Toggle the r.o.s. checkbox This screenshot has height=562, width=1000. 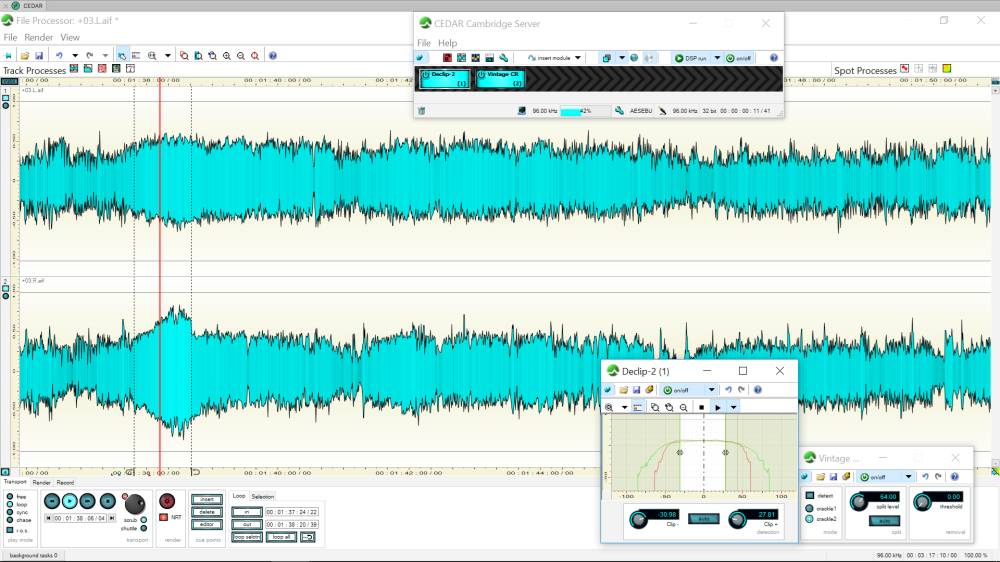[10, 530]
